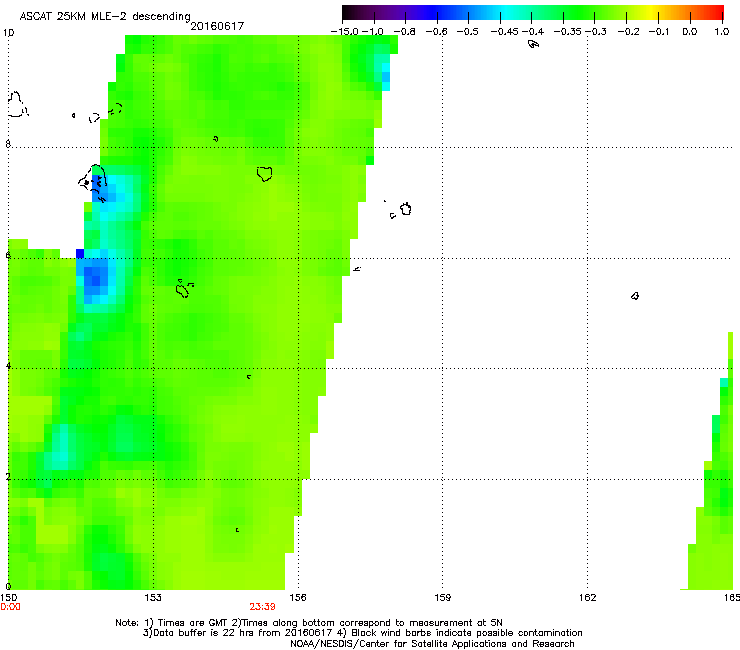Click the title "ASCAT 25KM MLE-2 descending"

(105, 17)
